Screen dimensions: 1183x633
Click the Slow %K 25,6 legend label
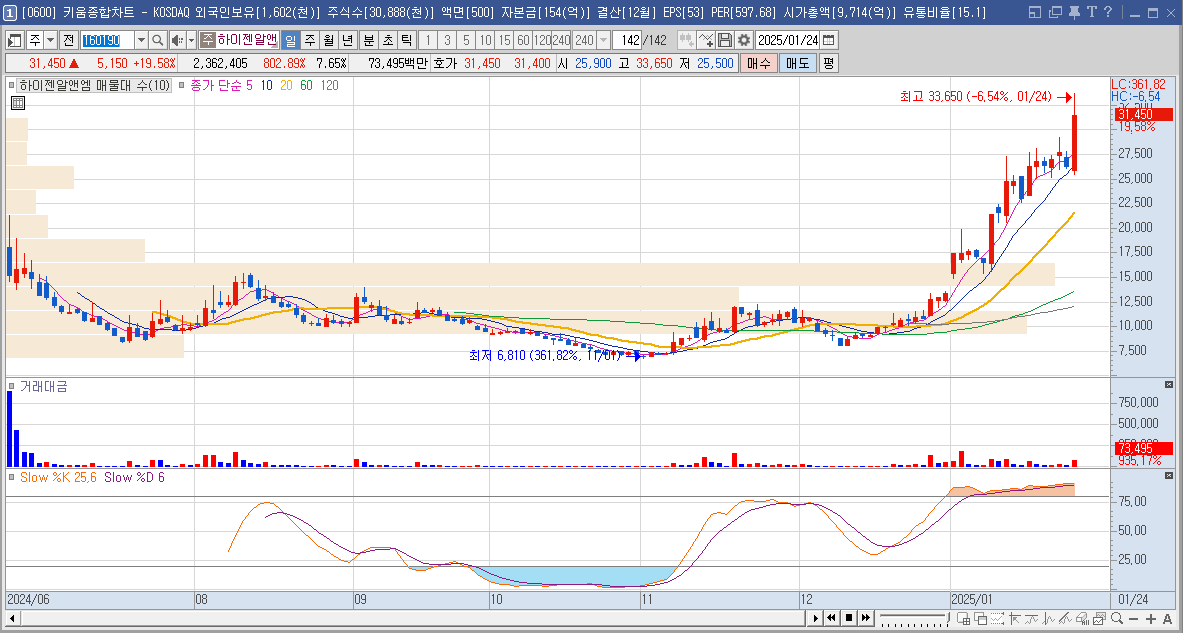(58, 478)
